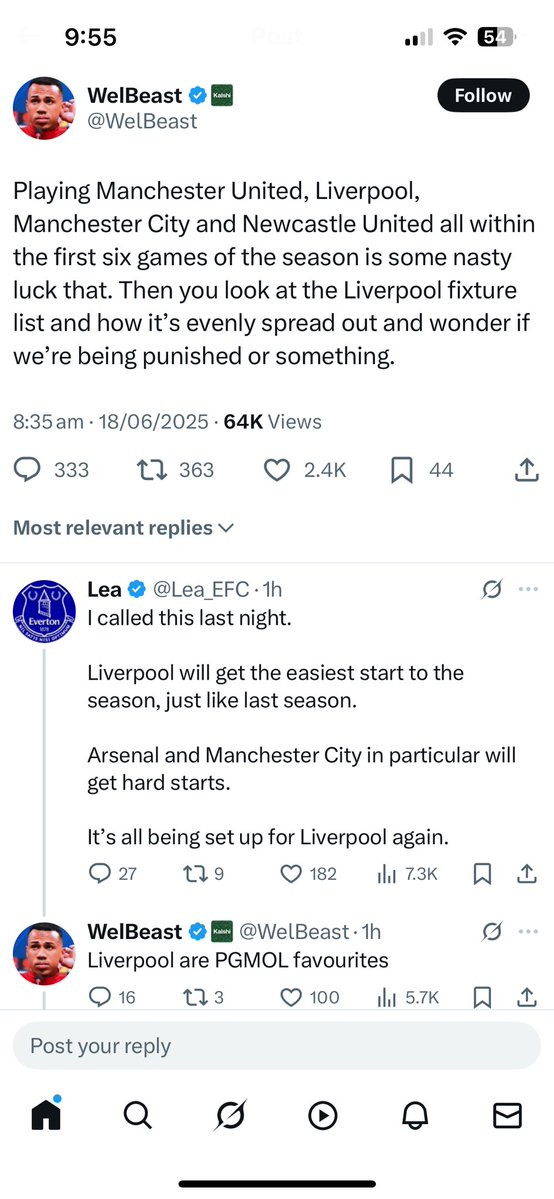Follow the WelBeast account
554x1199 pixels.
pos(483,96)
